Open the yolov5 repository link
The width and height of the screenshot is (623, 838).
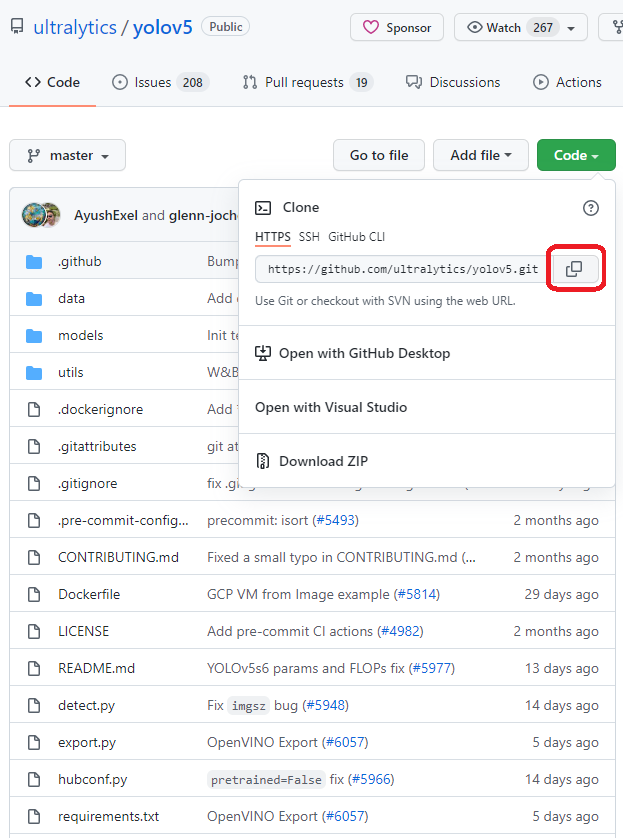click(x=162, y=27)
